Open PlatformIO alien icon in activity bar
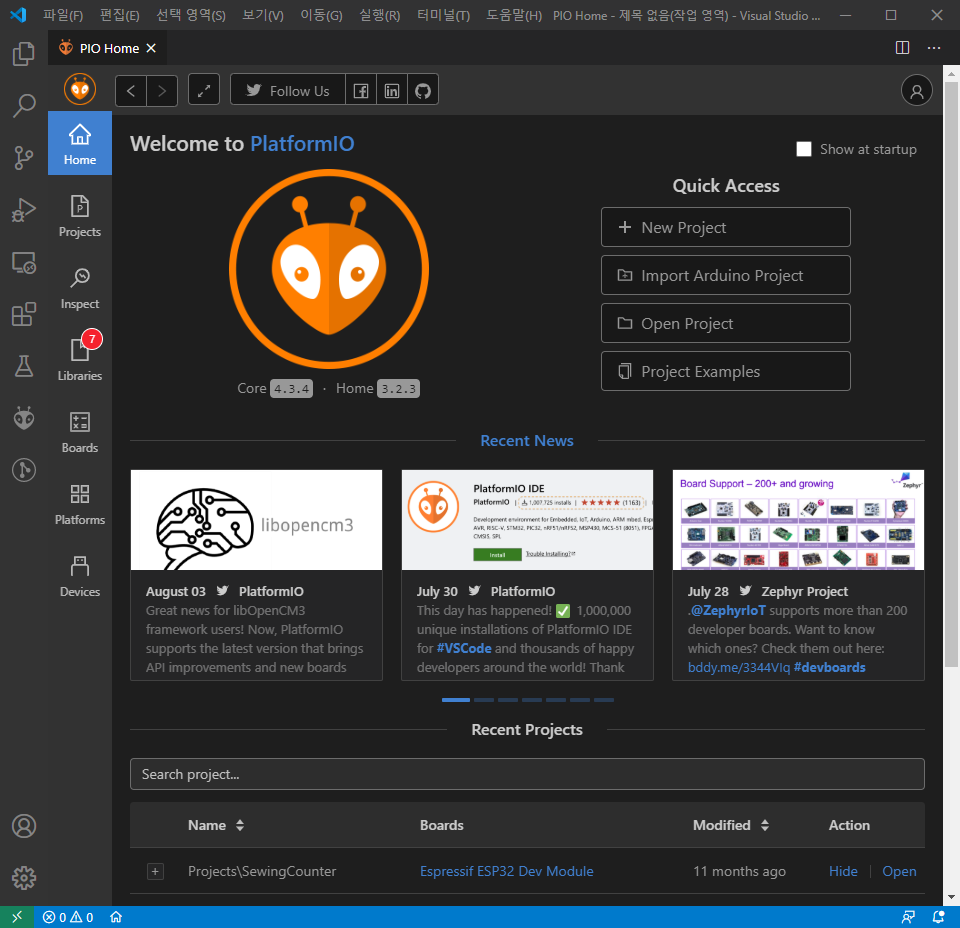960x928 pixels. (x=24, y=419)
